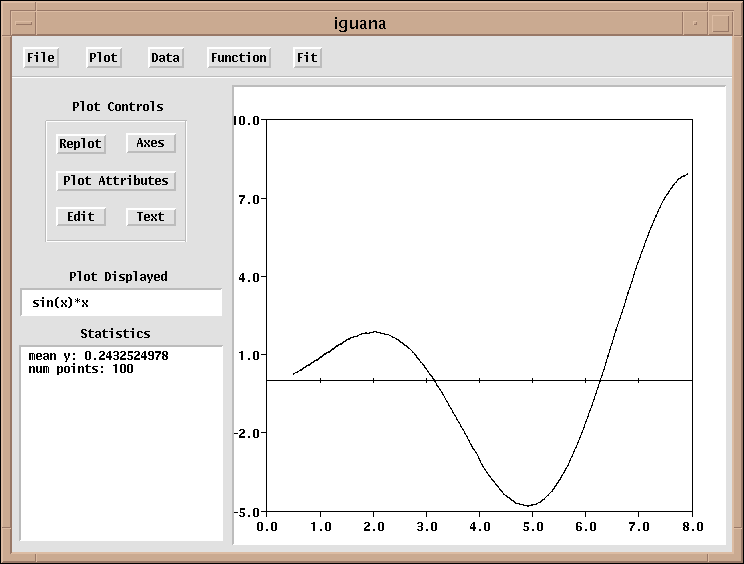
Task: Open the Plot menu
Action: coord(103,58)
